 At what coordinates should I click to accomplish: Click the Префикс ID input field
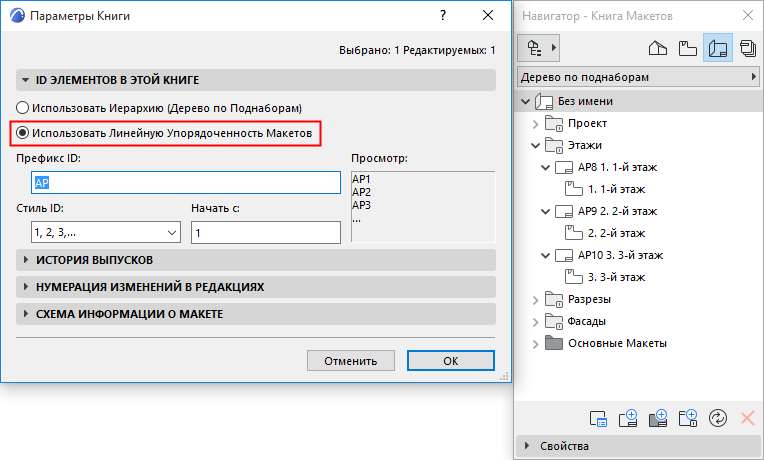(186, 182)
